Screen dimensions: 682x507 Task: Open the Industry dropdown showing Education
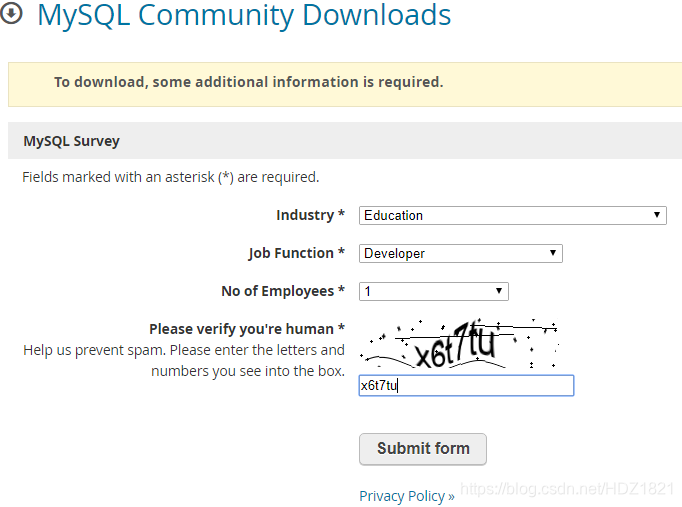tap(512, 216)
